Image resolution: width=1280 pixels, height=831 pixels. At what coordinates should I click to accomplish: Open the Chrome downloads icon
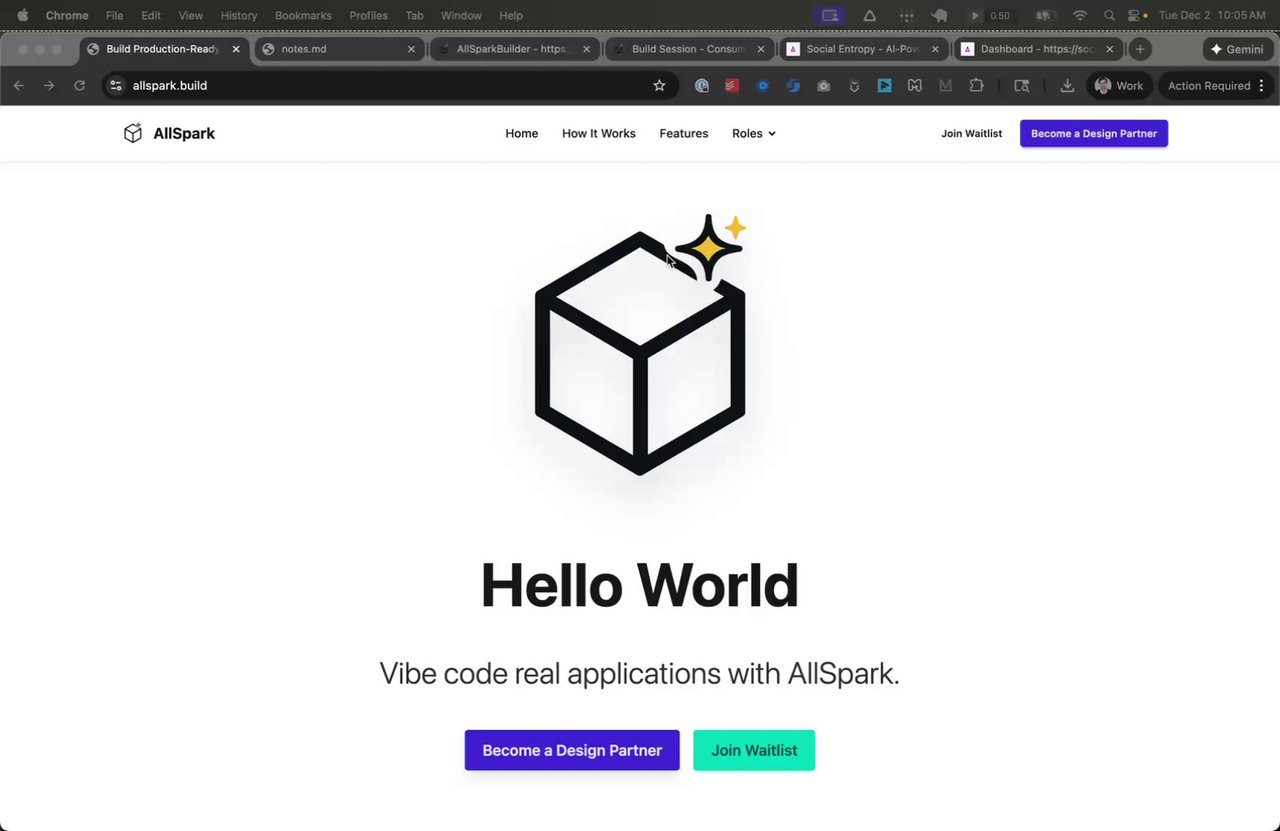pyautogui.click(x=1067, y=86)
